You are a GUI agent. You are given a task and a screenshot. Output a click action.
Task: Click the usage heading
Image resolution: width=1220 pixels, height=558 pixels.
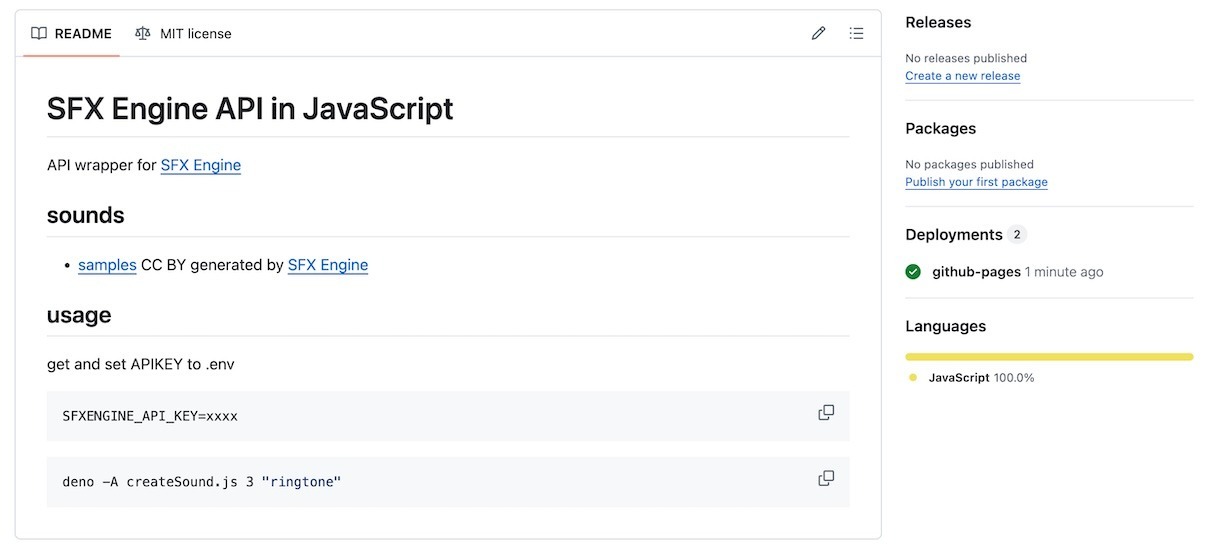tap(79, 315)
